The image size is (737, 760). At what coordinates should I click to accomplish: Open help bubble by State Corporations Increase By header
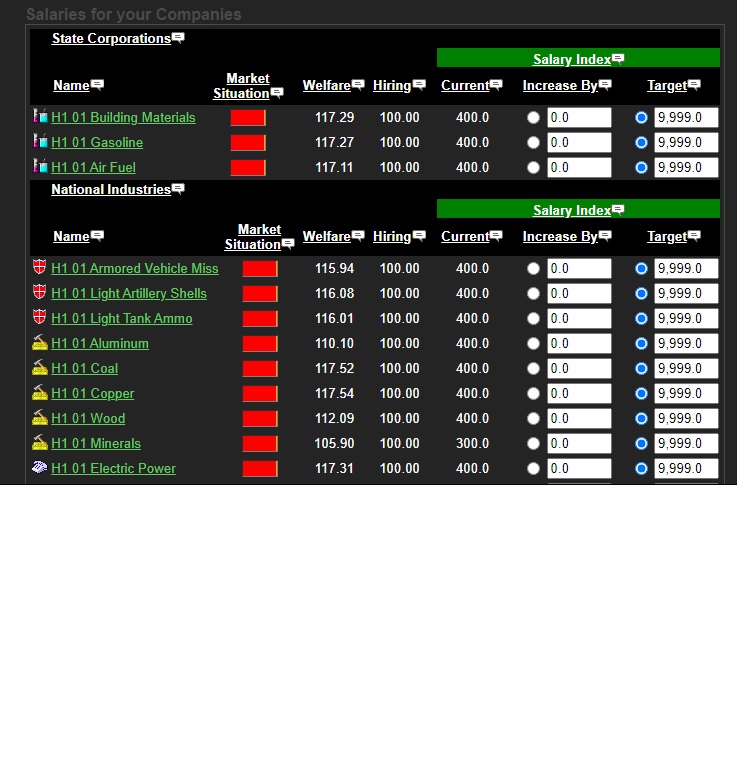coord(605,85)
